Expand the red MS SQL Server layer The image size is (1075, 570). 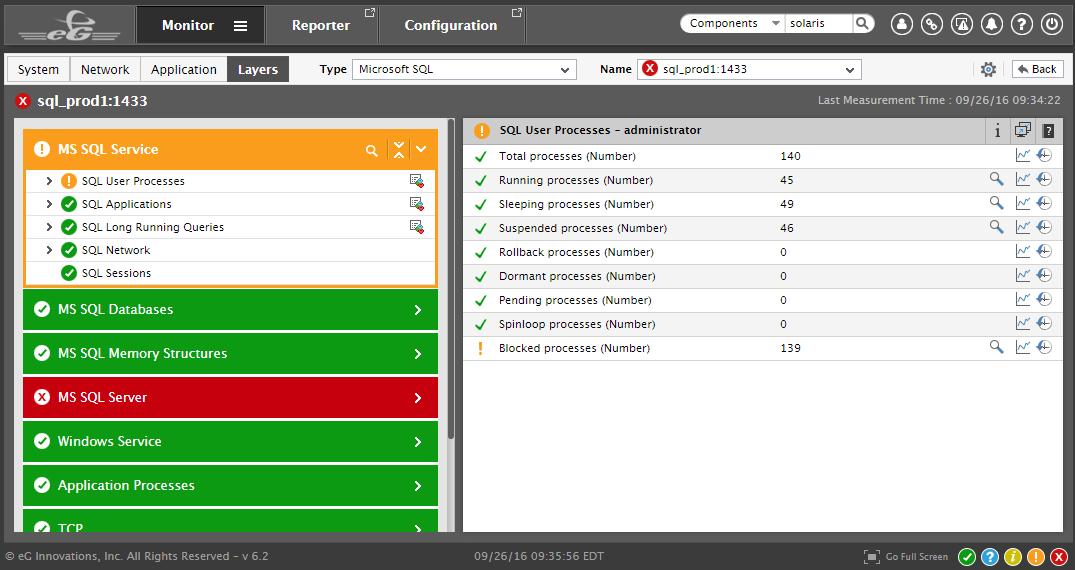coord(230,398)
